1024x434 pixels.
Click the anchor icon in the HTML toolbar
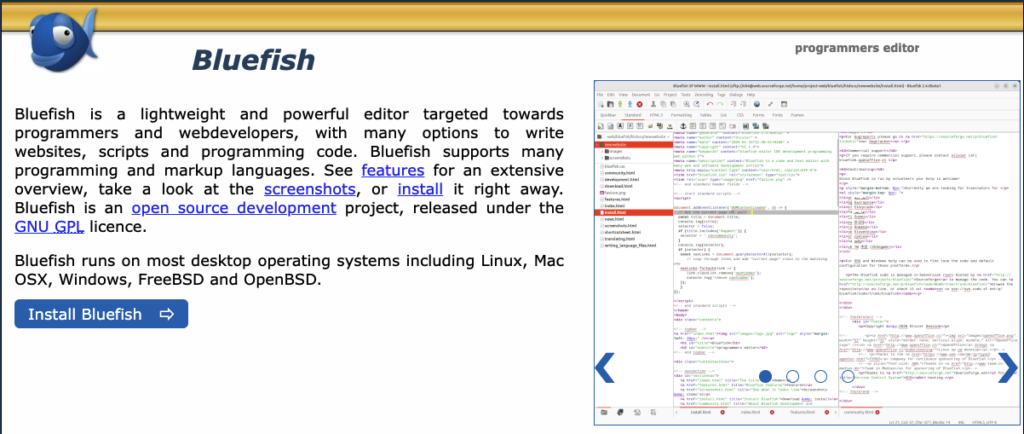coord(683,126)
